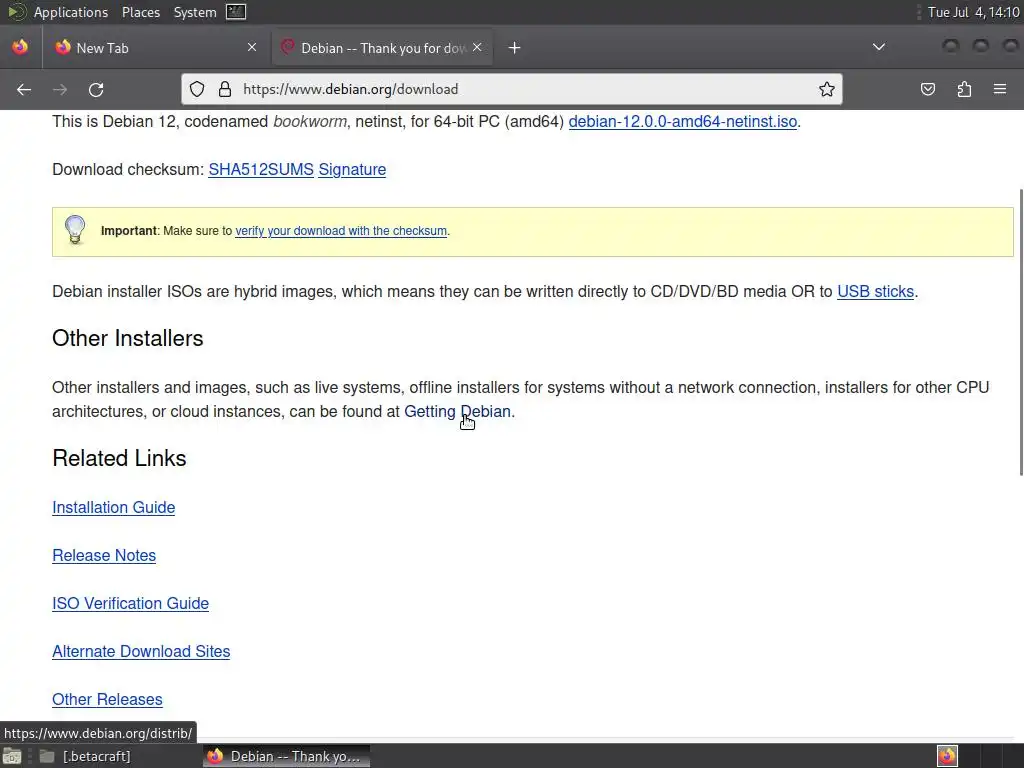Viewport: 1024px width, 768px height.
Task: Open the Extensions puzzle icon
Action: pyautogui.click(x=964, y=89)
